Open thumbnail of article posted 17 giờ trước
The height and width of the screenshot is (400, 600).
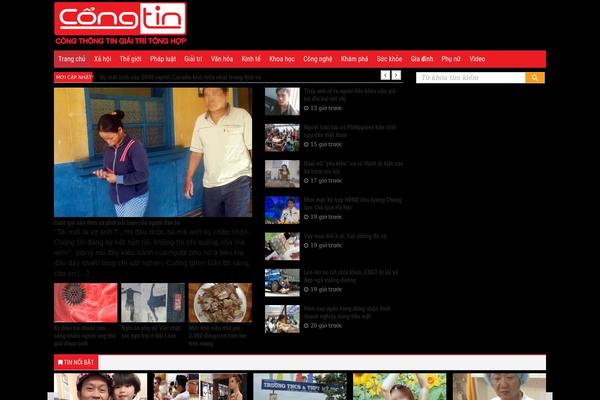pyautogui.click(x=282, y=174)
